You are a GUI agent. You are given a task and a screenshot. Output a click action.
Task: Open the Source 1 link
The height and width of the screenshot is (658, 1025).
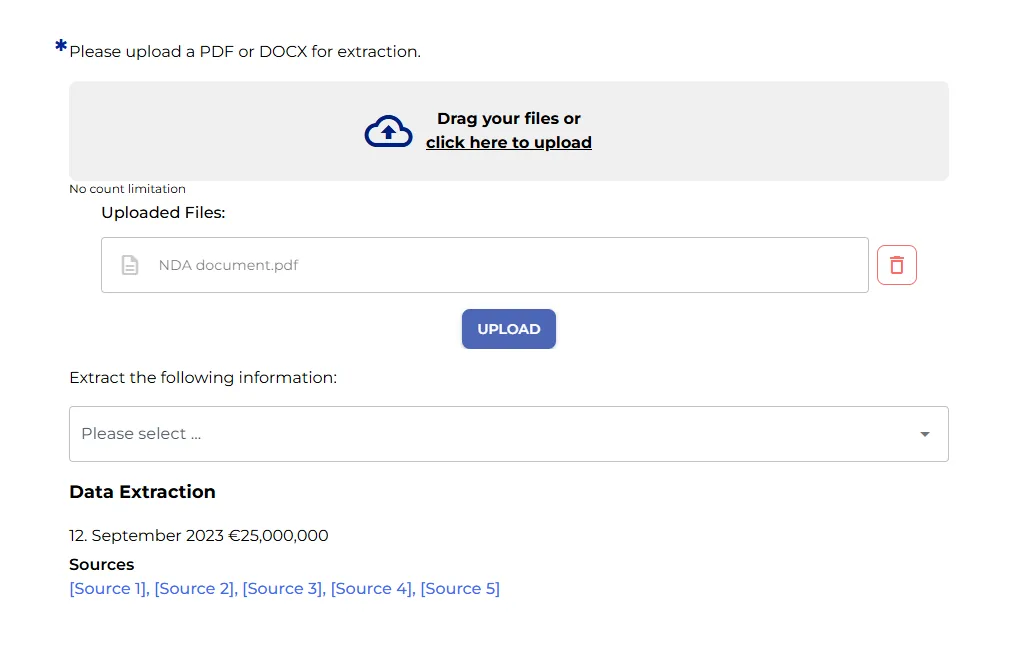click(108, 588)
